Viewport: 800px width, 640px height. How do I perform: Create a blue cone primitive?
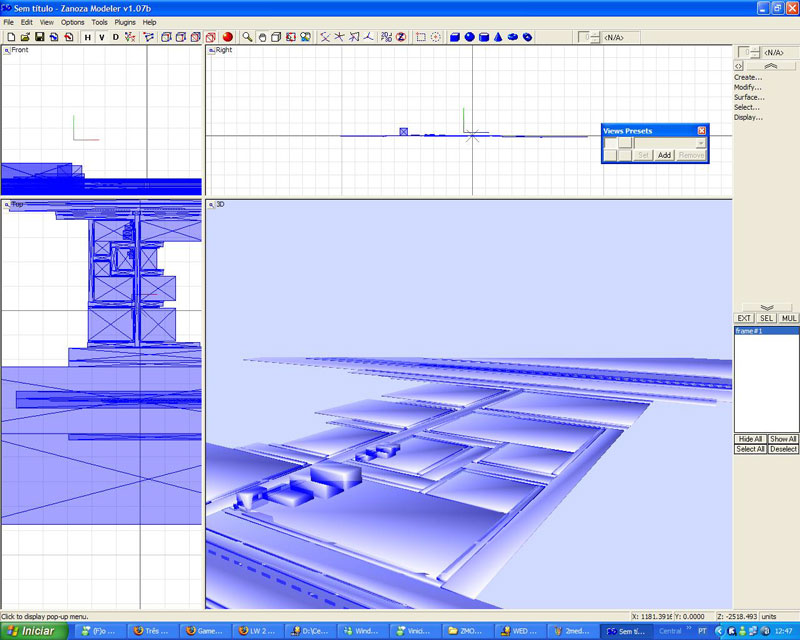pyautogui.click(x=498, y=37)
